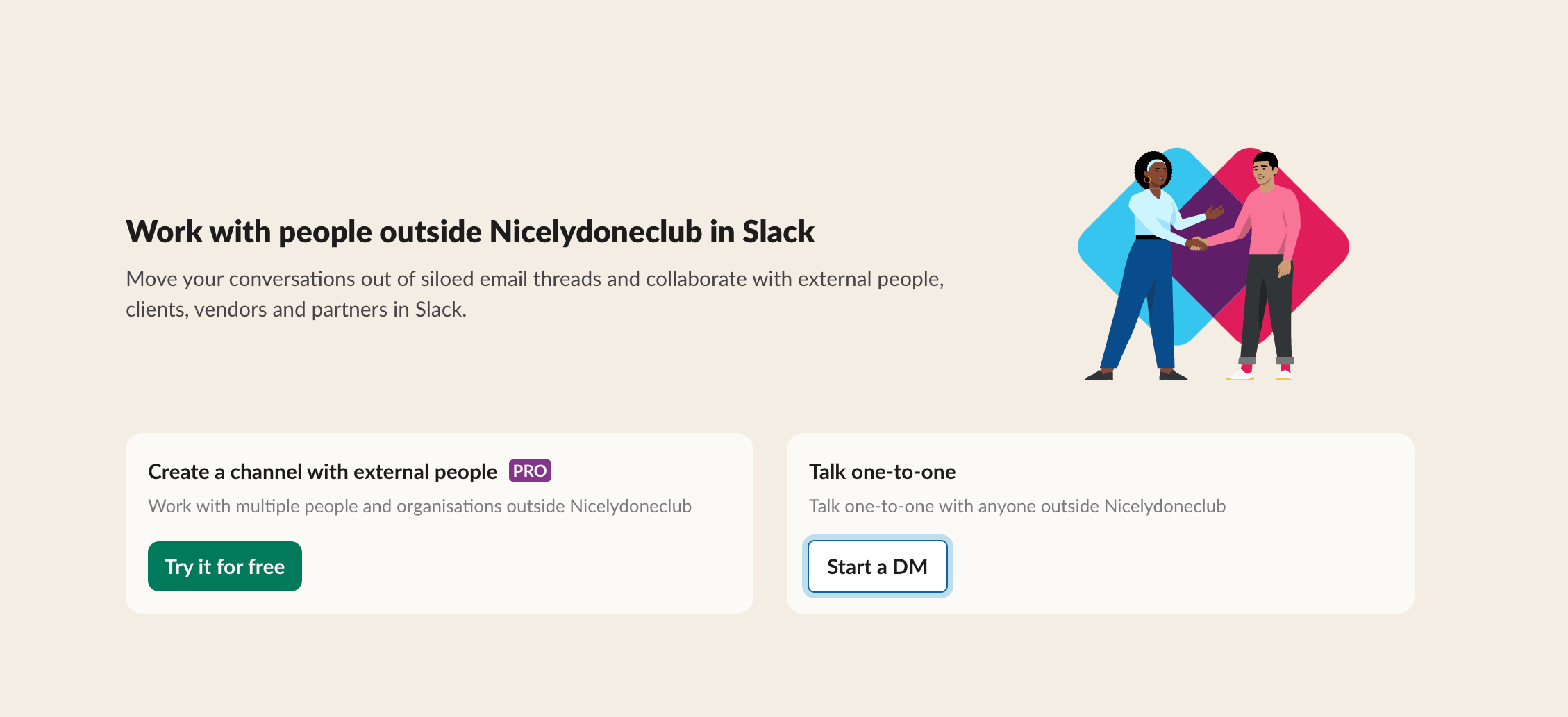Click "Talk one-to-one with anyone outside" subtitle
This screenshot has width=1568, height=717.
1017,506
